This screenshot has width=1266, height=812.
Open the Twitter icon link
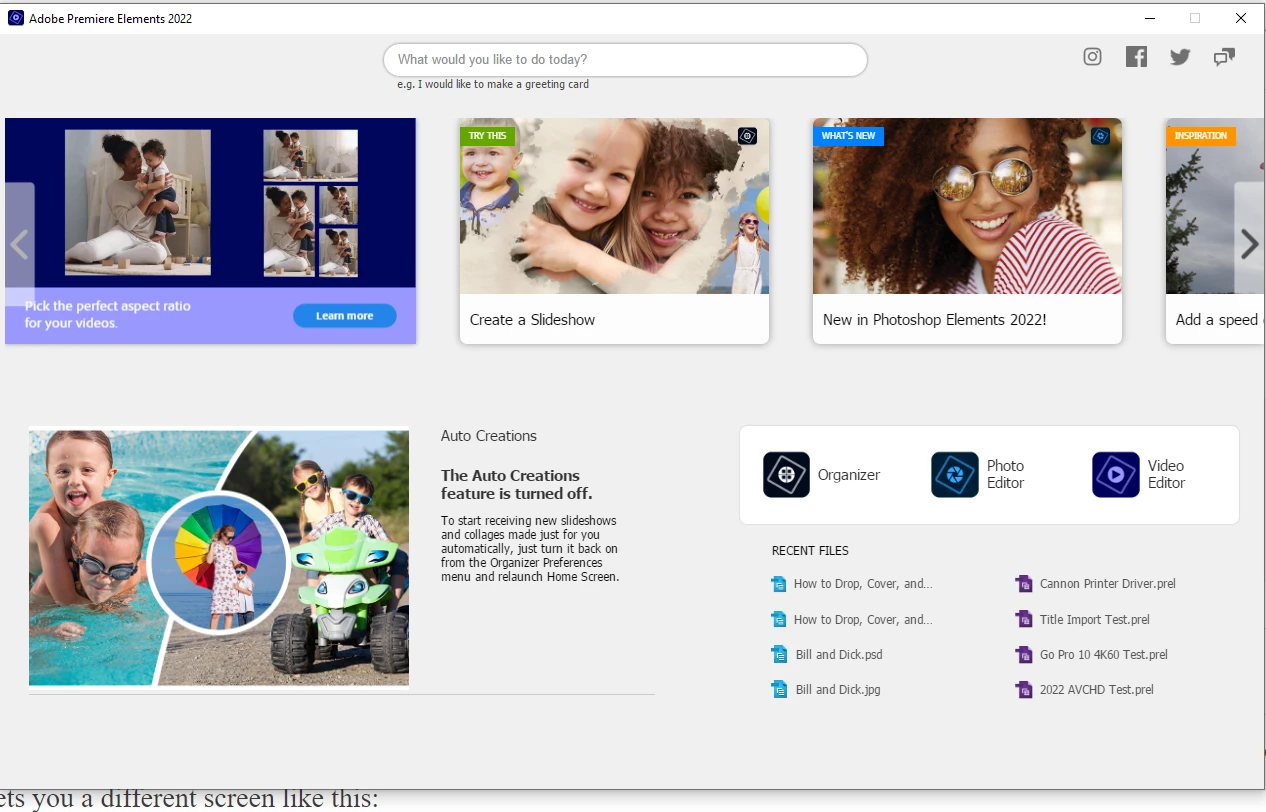[x=1180, y=57]
